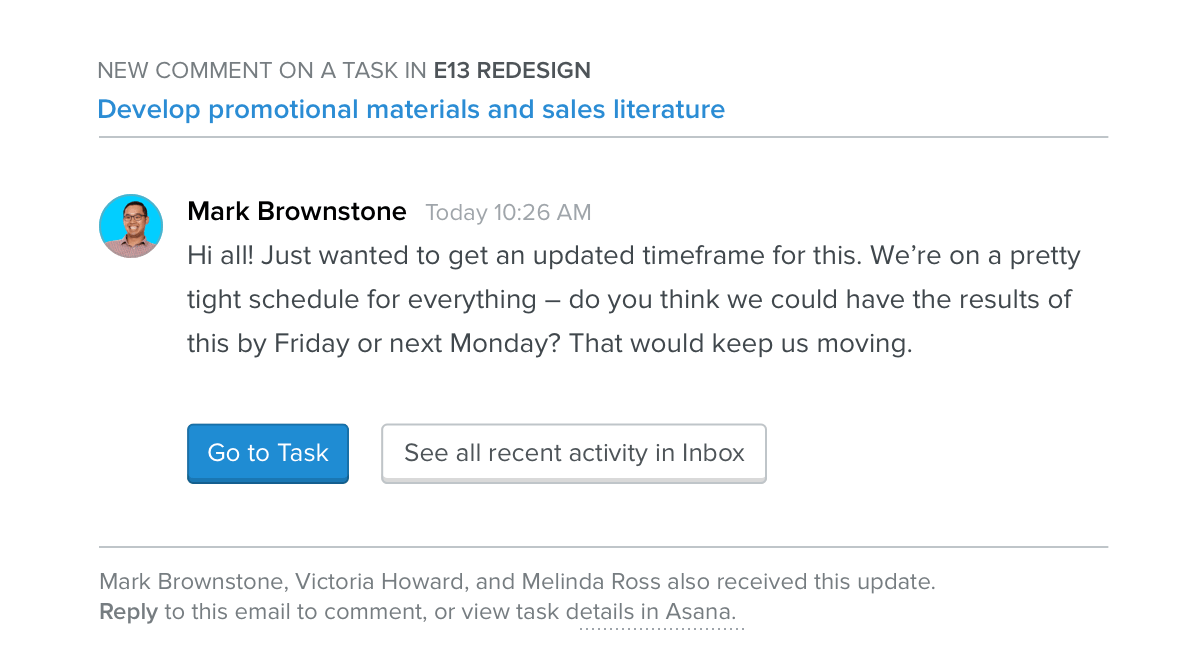Open the Develop promotional materials task link
1201x659 pixels.
411,109
